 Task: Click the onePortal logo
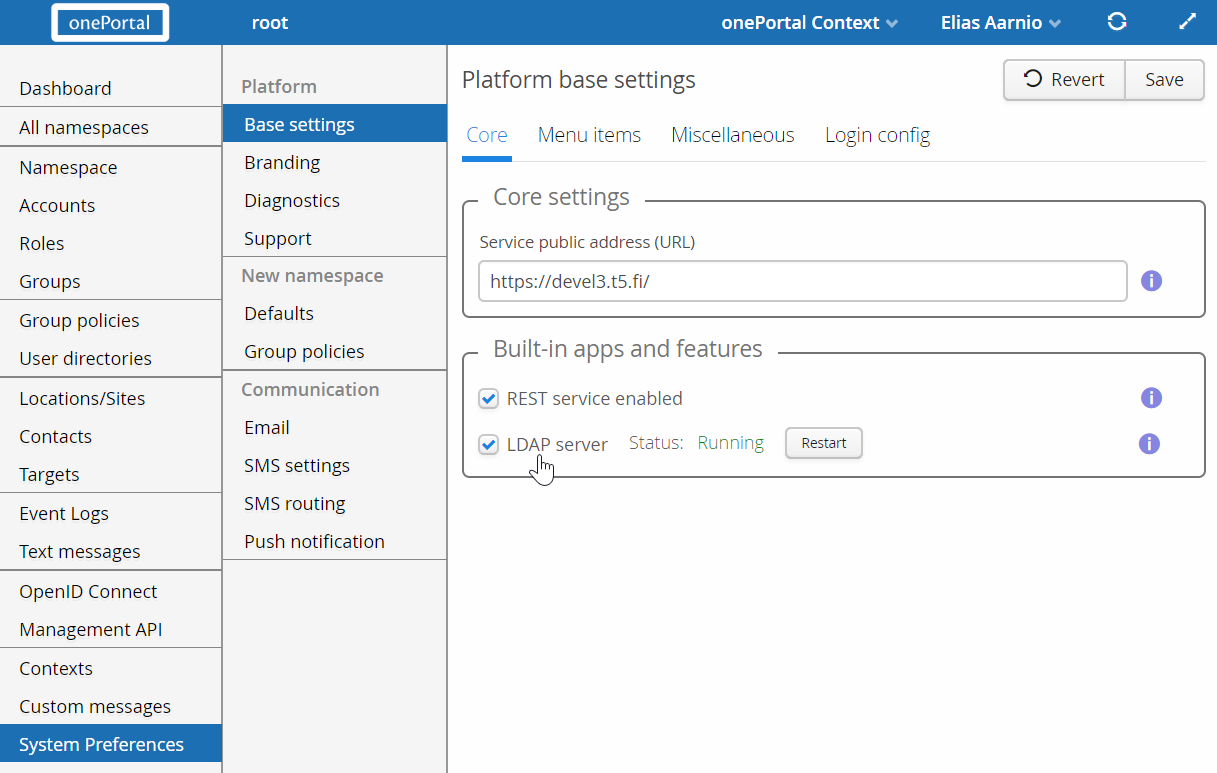tap(110, 23)
